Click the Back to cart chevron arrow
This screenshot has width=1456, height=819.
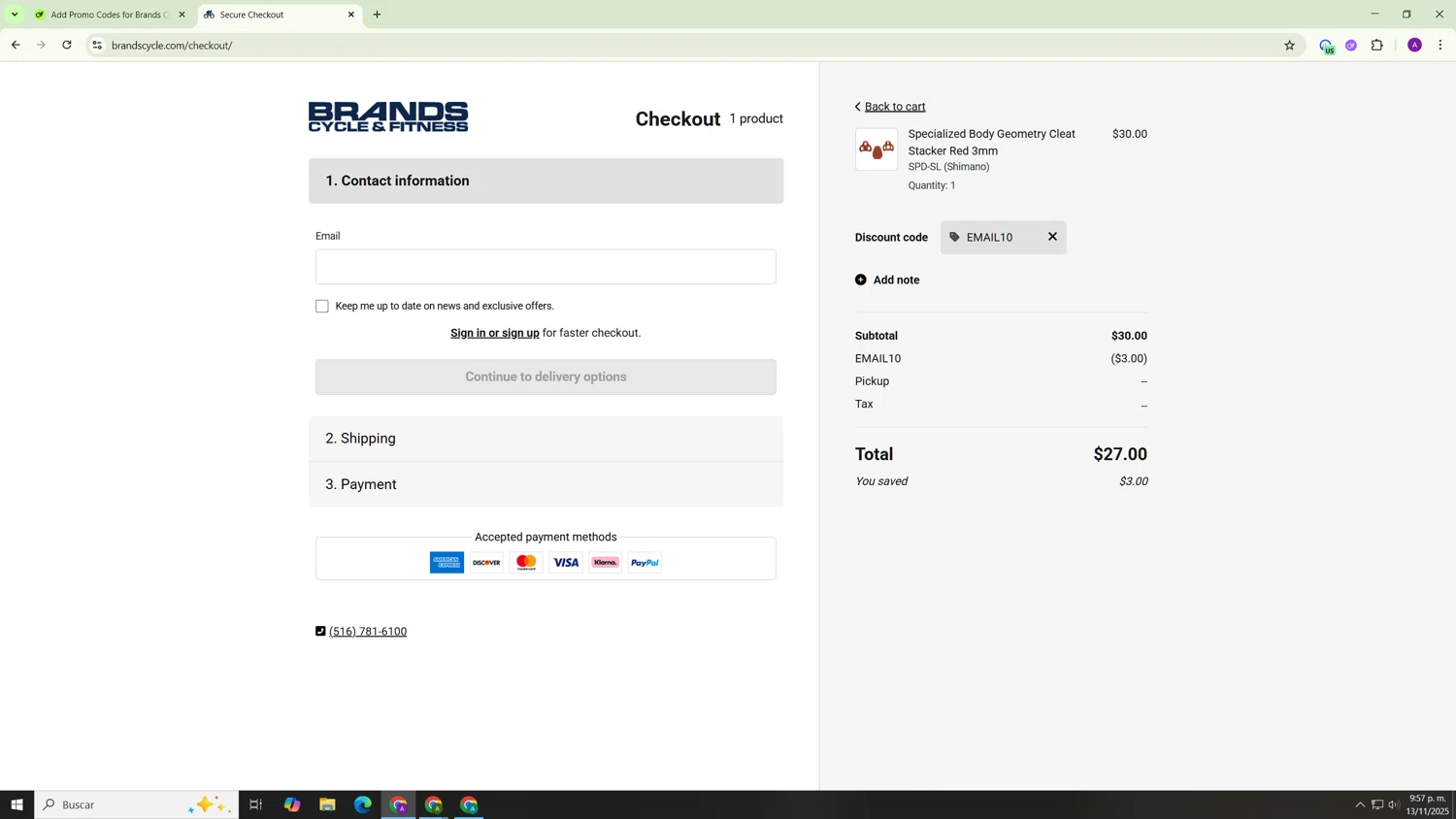pos(857,107)
